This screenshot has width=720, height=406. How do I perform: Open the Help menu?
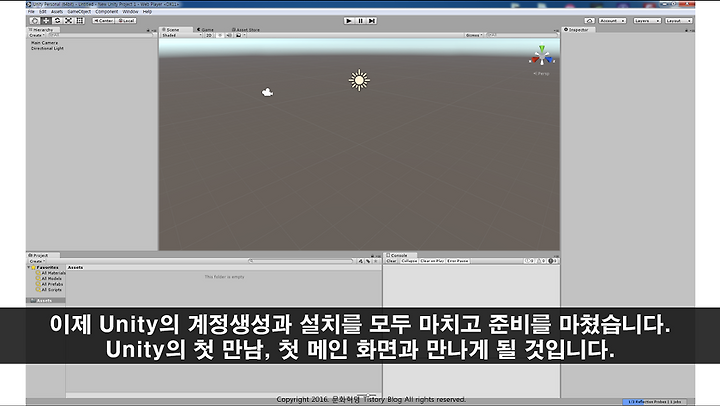(x=147, y=11)
